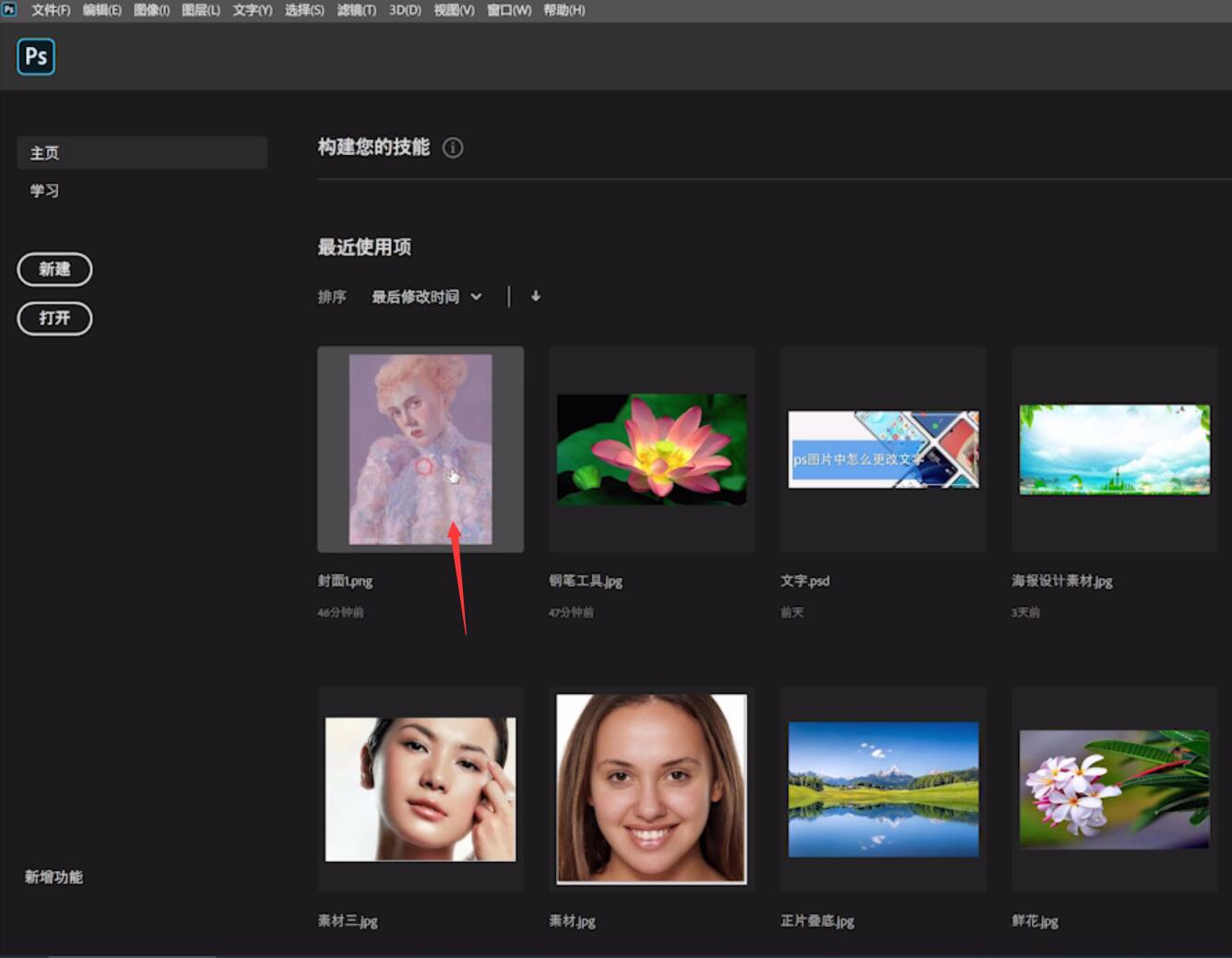Image resolution: width=1232 pixels, height=958 pixels.
Task: Open the 选择(S) menu
Action: tap(304, 10)
